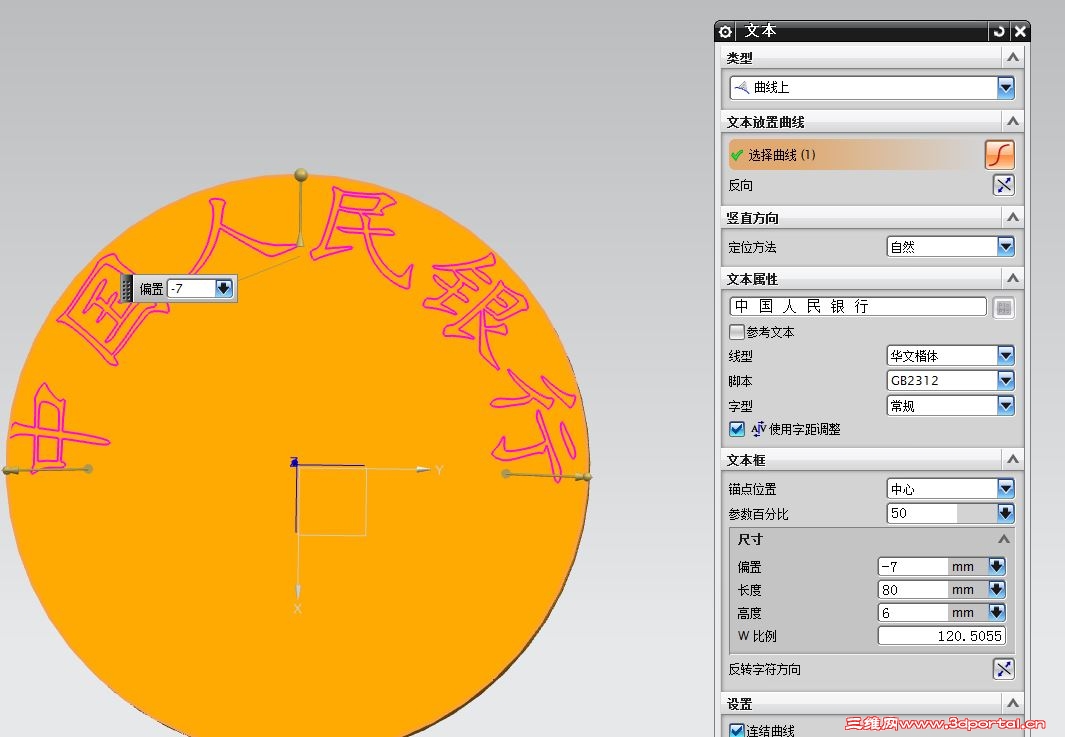
Task: Open the 锚点位置 dropdown showing 中心
Action: [x=1005, y=488]
